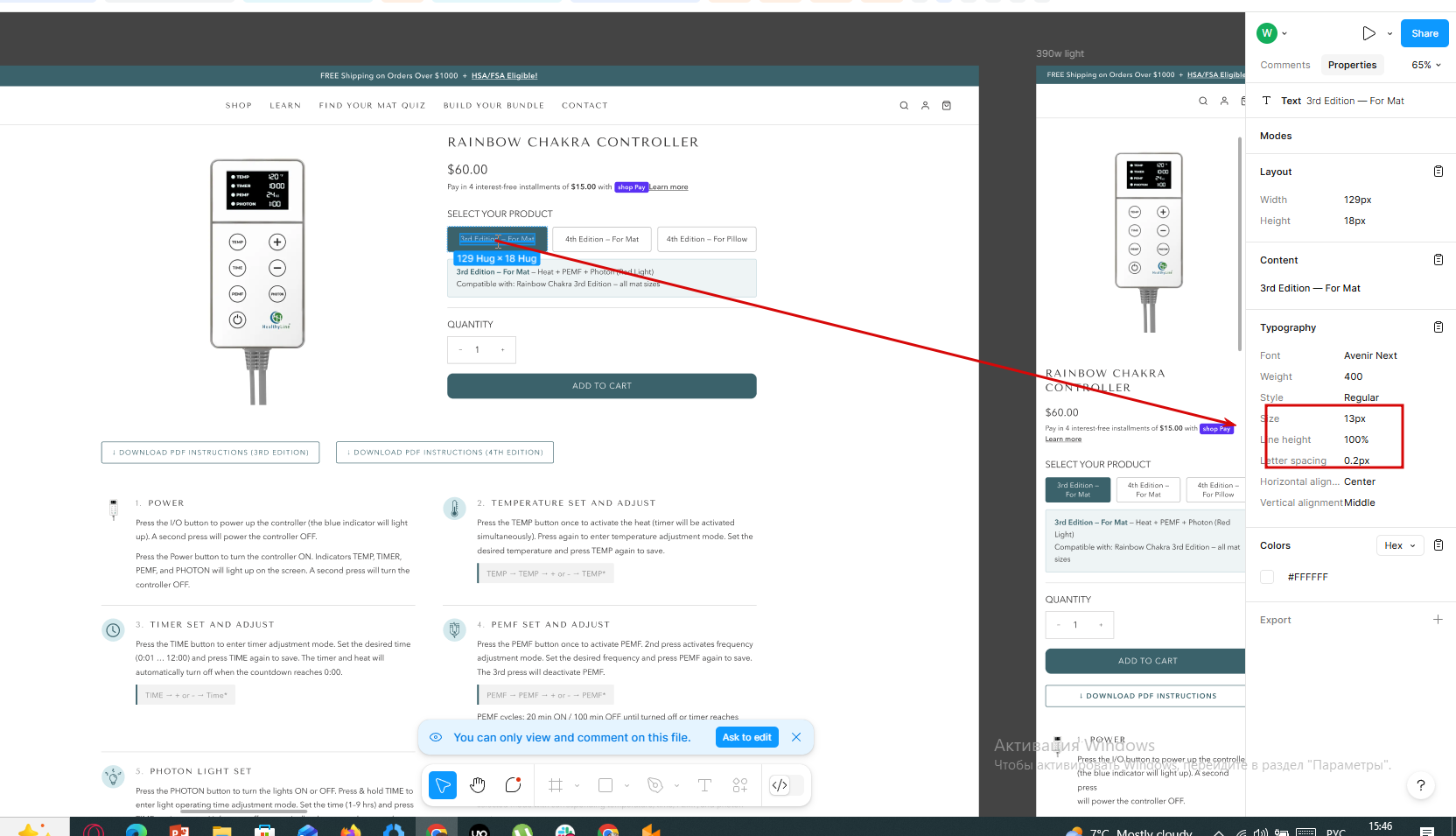The width and height of the screenshot is (1456, 836).
Task: Click the blue Share button
Action: pos(1424,33)
